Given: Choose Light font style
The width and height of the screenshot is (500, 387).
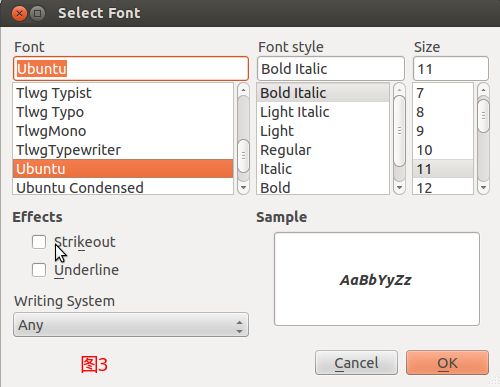Looking at the screenshot, I should (323, 131).
